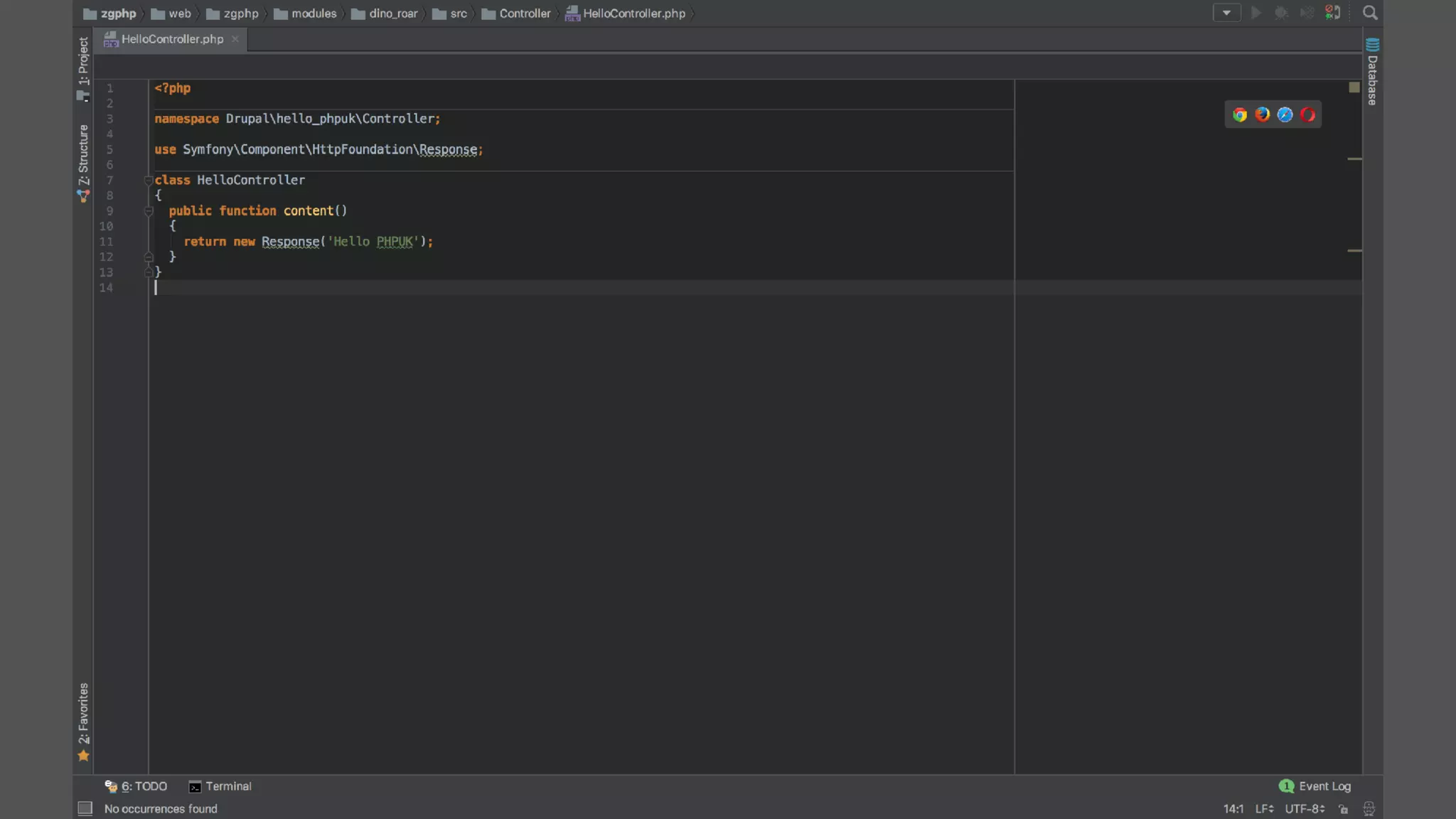Open the UTF-8 encoding selector
Image resolution: width=1456 pixels, height=819 pixels.
click(x=1305, y=809)
